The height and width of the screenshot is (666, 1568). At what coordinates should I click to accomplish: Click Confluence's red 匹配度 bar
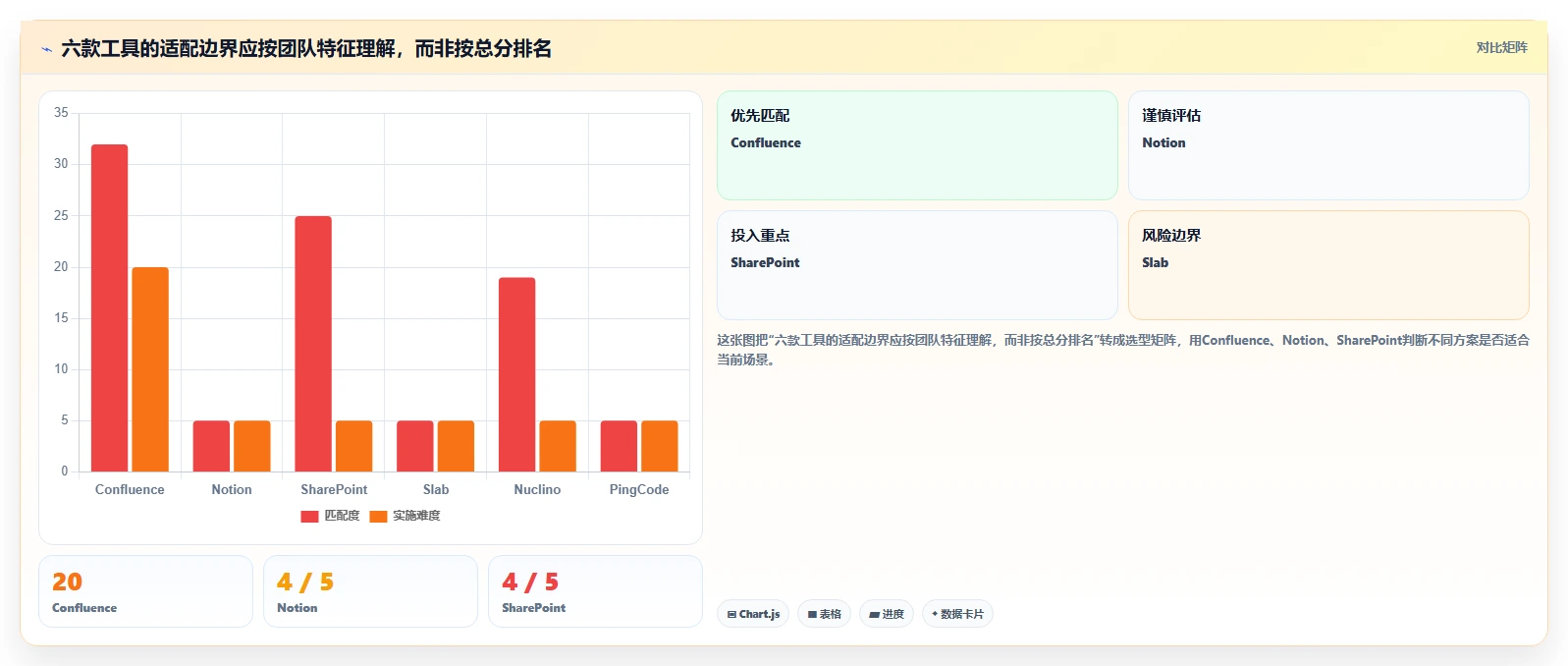(110, 308)
